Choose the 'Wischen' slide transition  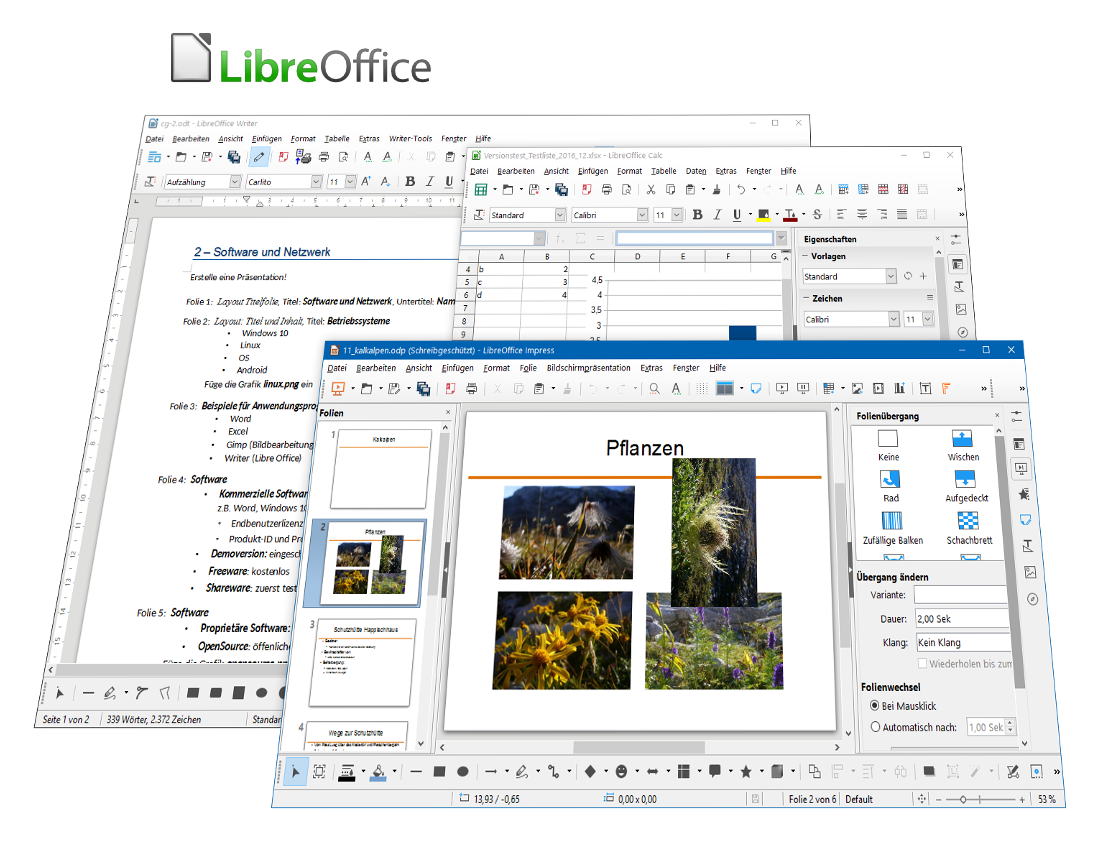click(962, 446)
